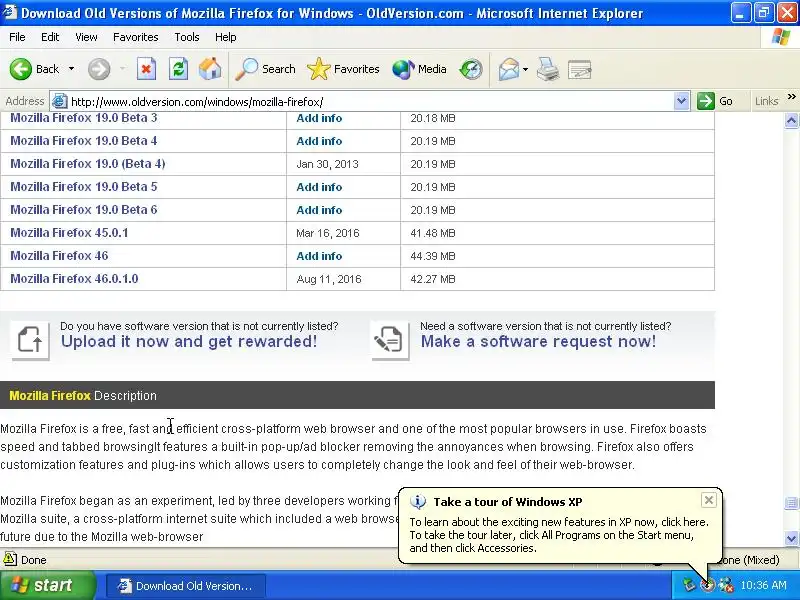Open the Favorites star toolbar button
Screen dimensions: 800x600
tap(343, 69)
